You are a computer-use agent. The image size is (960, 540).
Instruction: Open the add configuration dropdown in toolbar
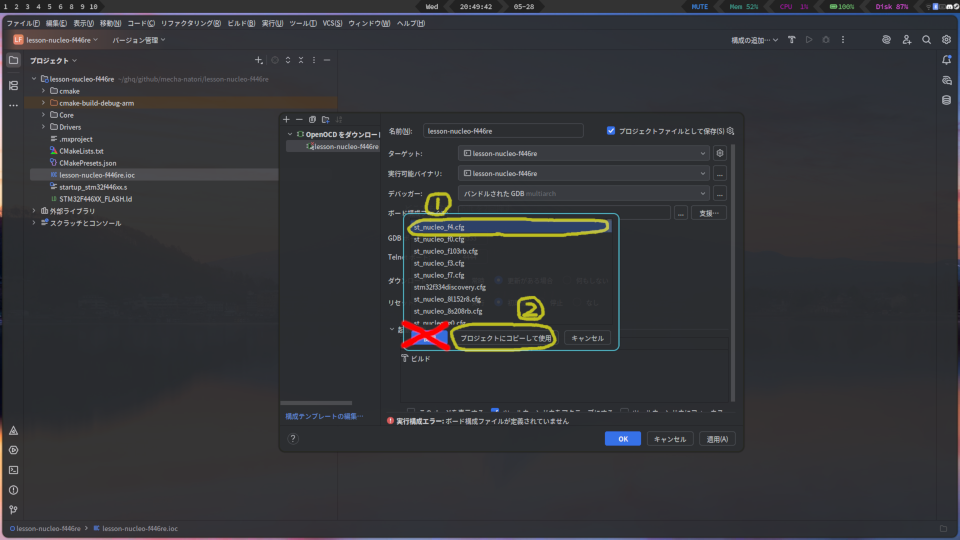pyautogui.click(x=754, y=40)
